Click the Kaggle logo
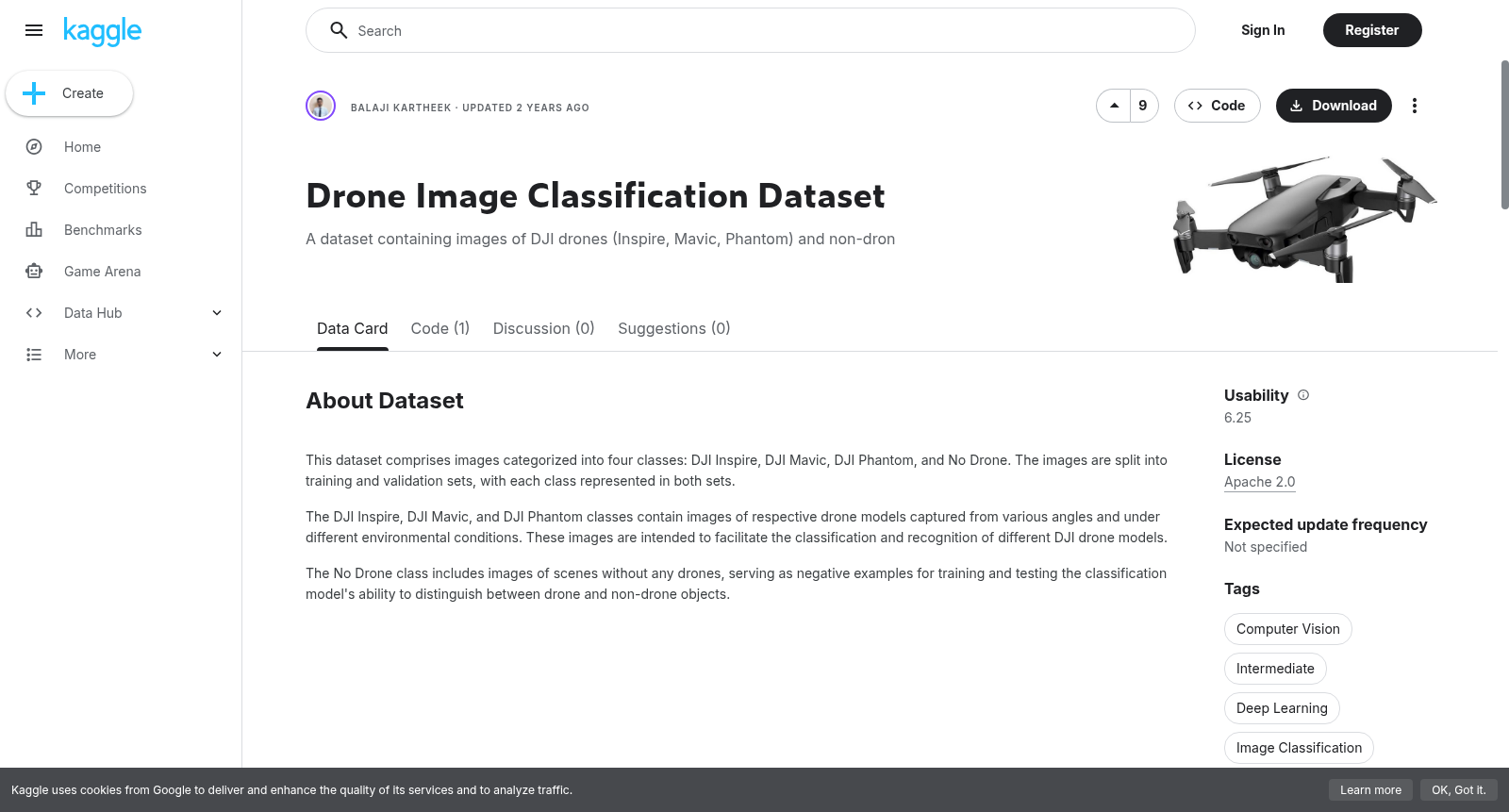The width and height of the screenshot is (1509, 812). pyautogui.click(x=102, y=31)
